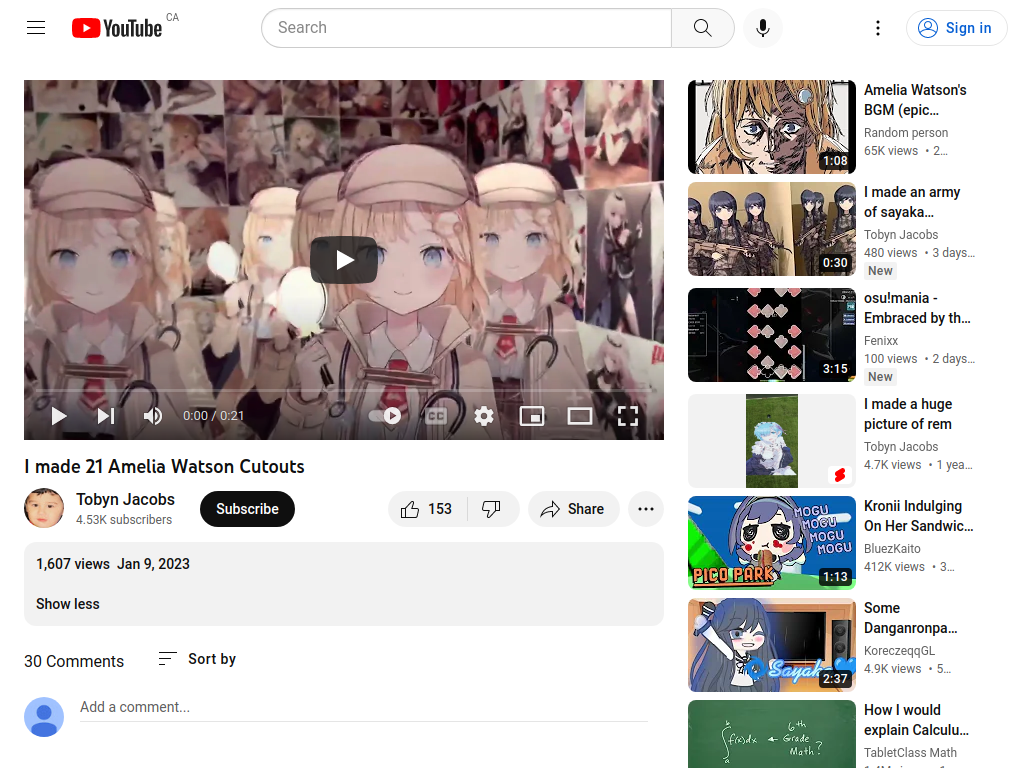
Task: Click the 'Random person' channel name
Action: pyautogui.click(x=906, y=133)
